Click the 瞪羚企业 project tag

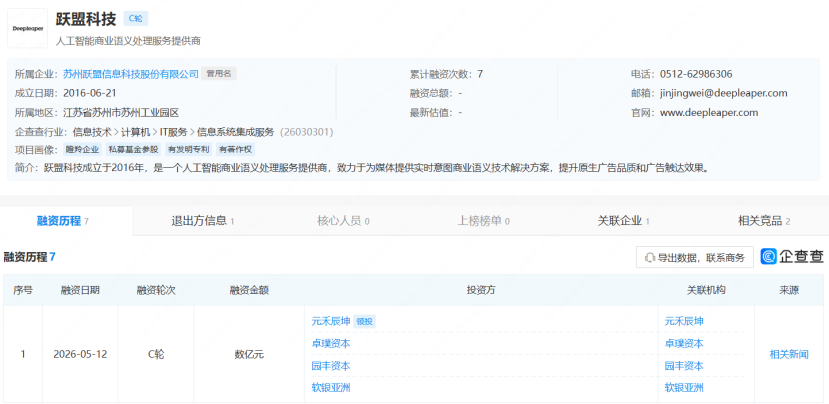click(x=82, y=150)
